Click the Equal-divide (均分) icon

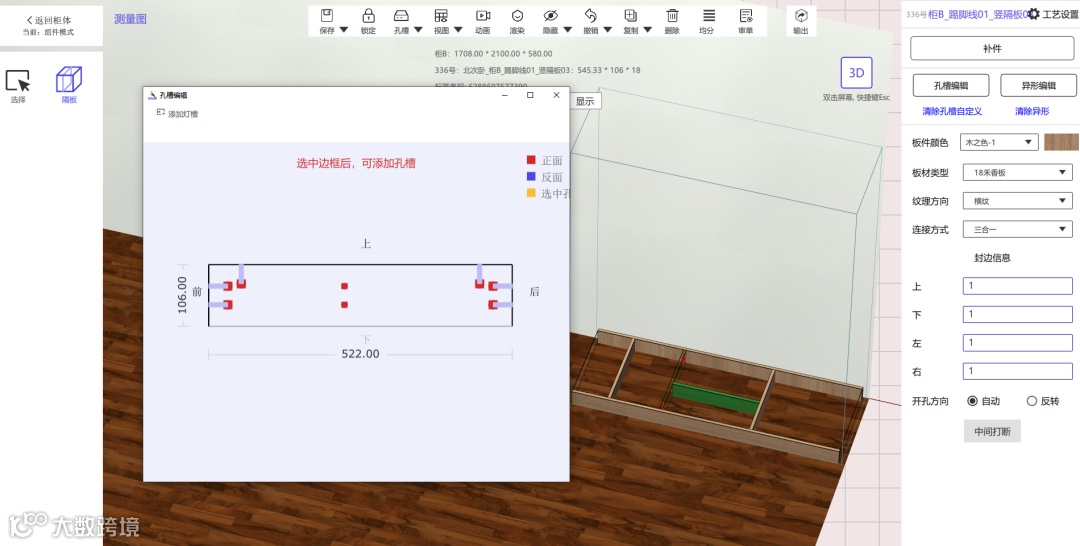coord(709,16)
